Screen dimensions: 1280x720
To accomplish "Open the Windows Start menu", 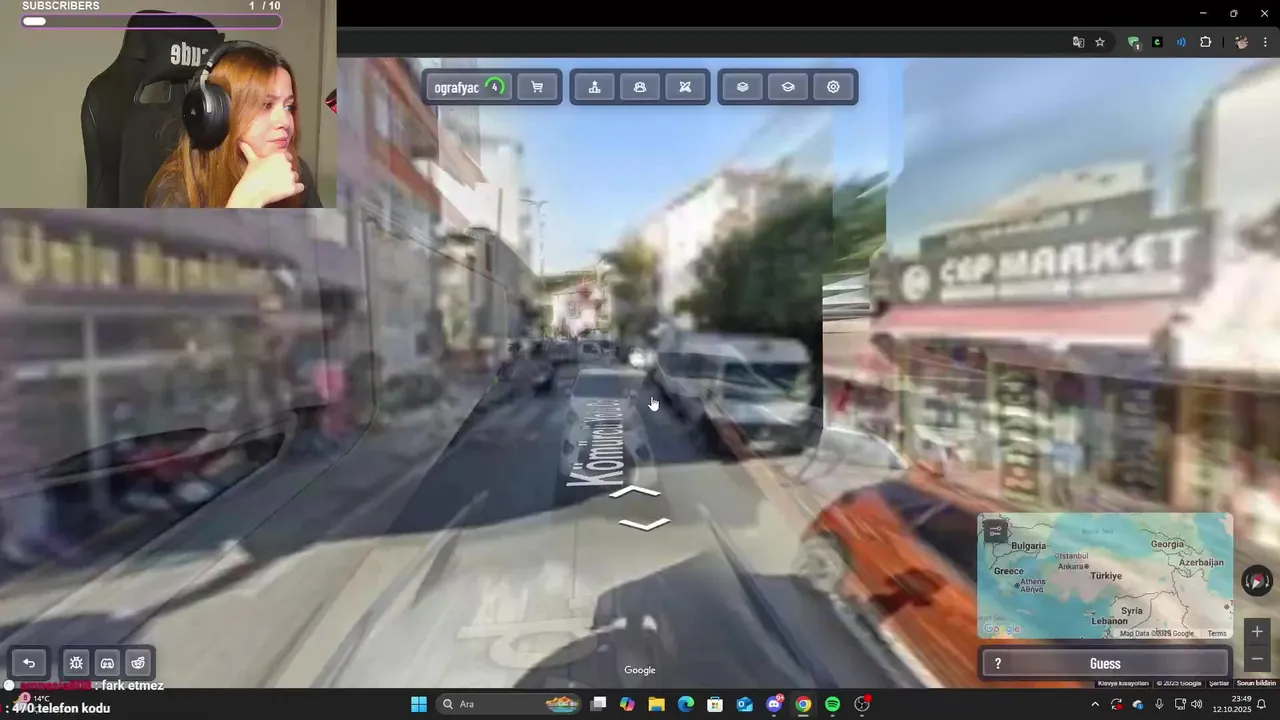I will pos(419,704).
